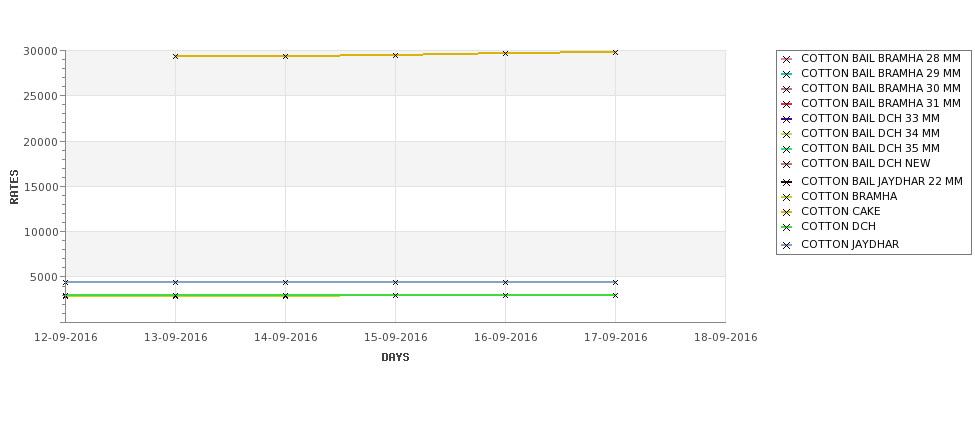Screen dimensions: 975x429
Task: Click the RATES axis title
Action: pyautogui.click(x=15, y=186)
